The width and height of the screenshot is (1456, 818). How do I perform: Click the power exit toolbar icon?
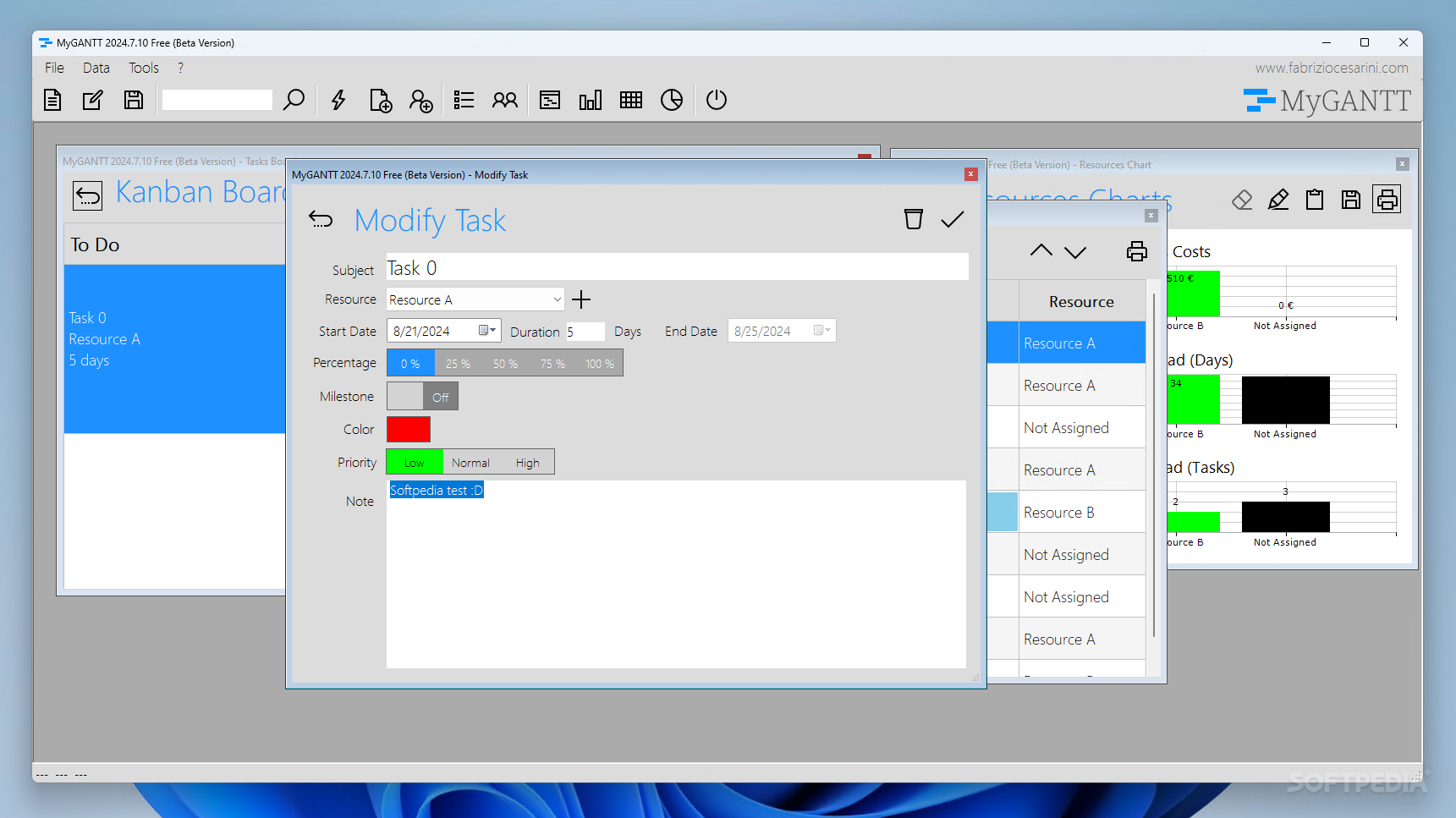coord(717,100)
